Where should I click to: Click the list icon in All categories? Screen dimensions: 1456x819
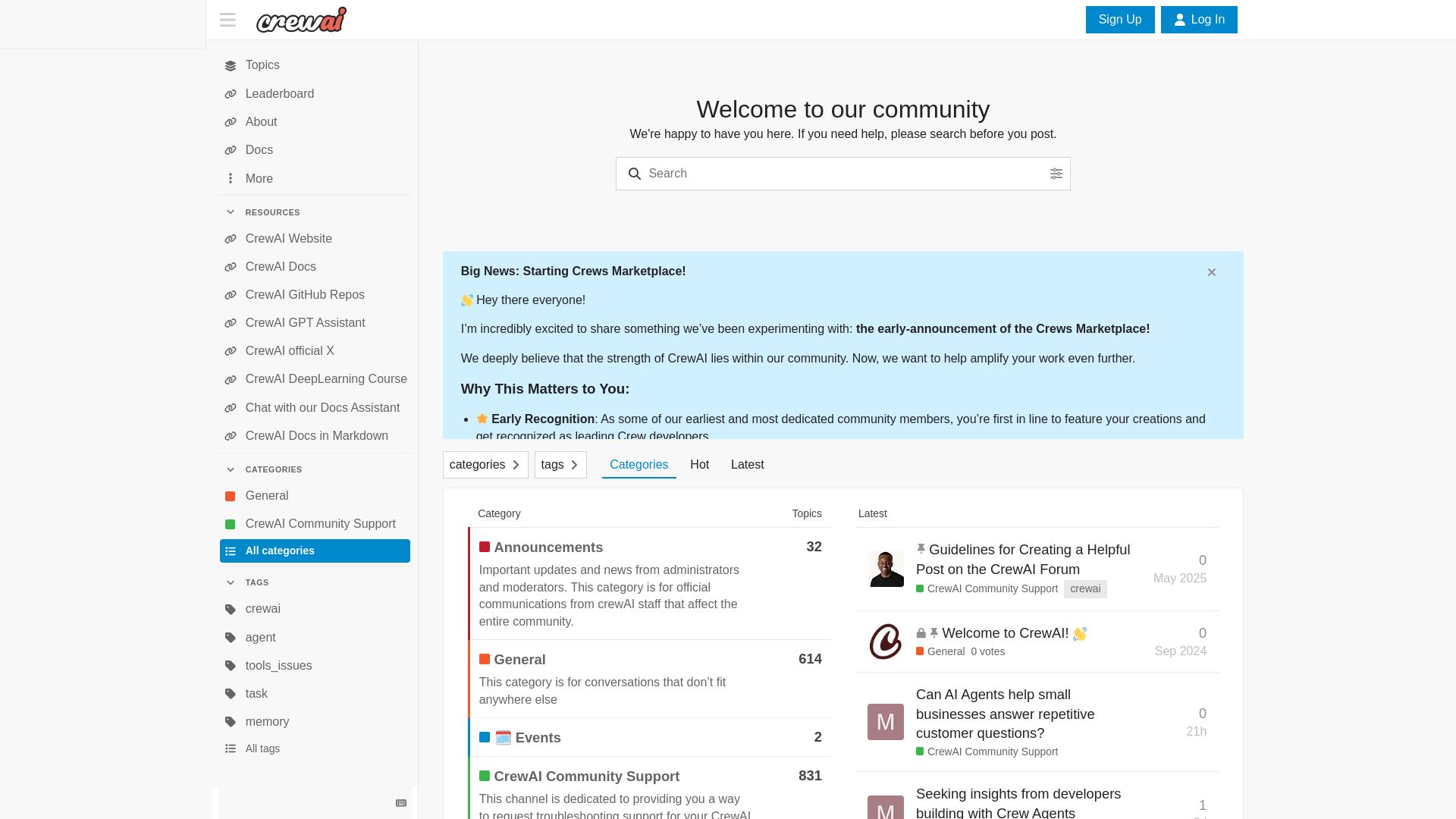coord(231,551)
